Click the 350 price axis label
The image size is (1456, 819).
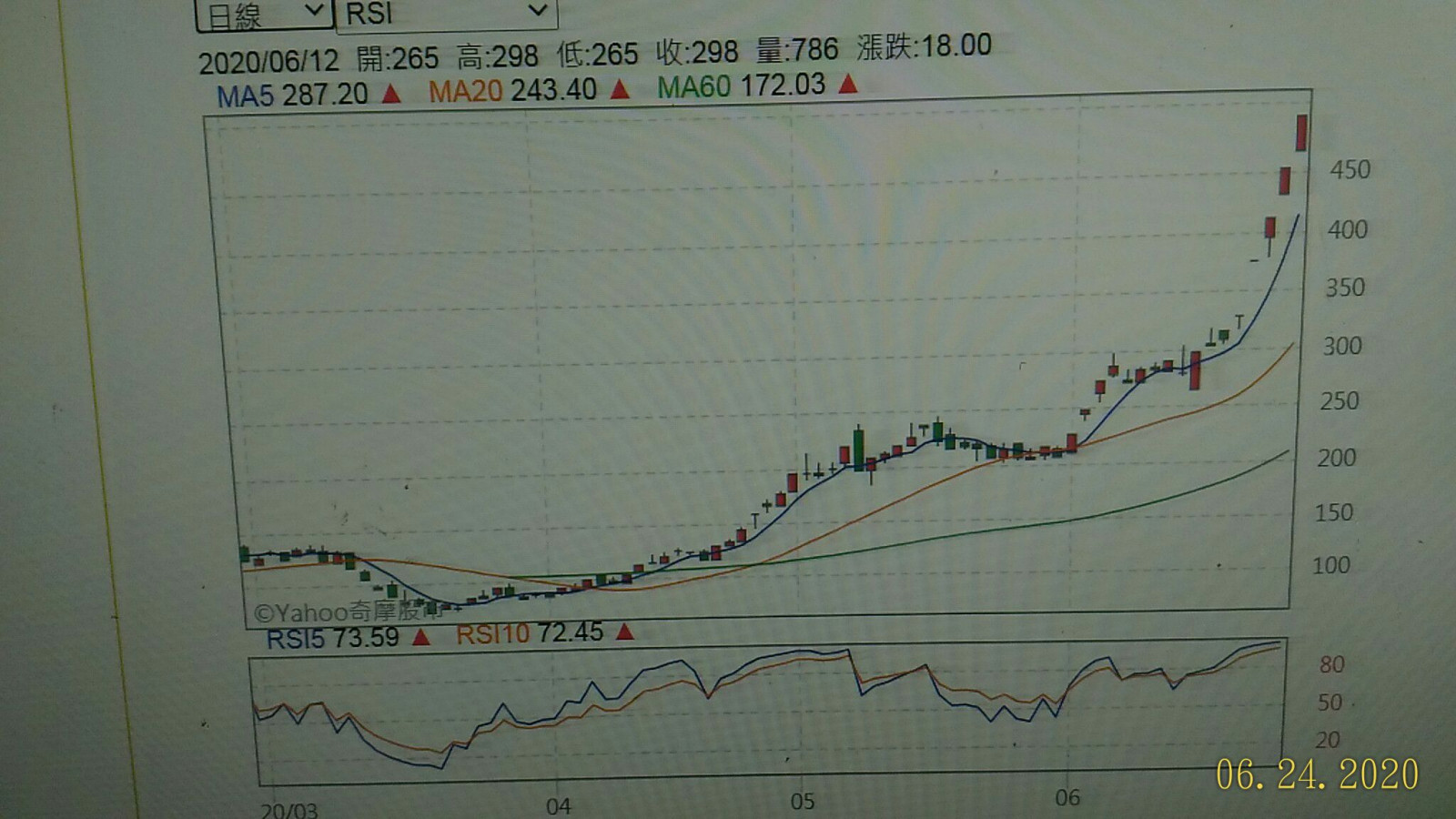click(1344, 288)
